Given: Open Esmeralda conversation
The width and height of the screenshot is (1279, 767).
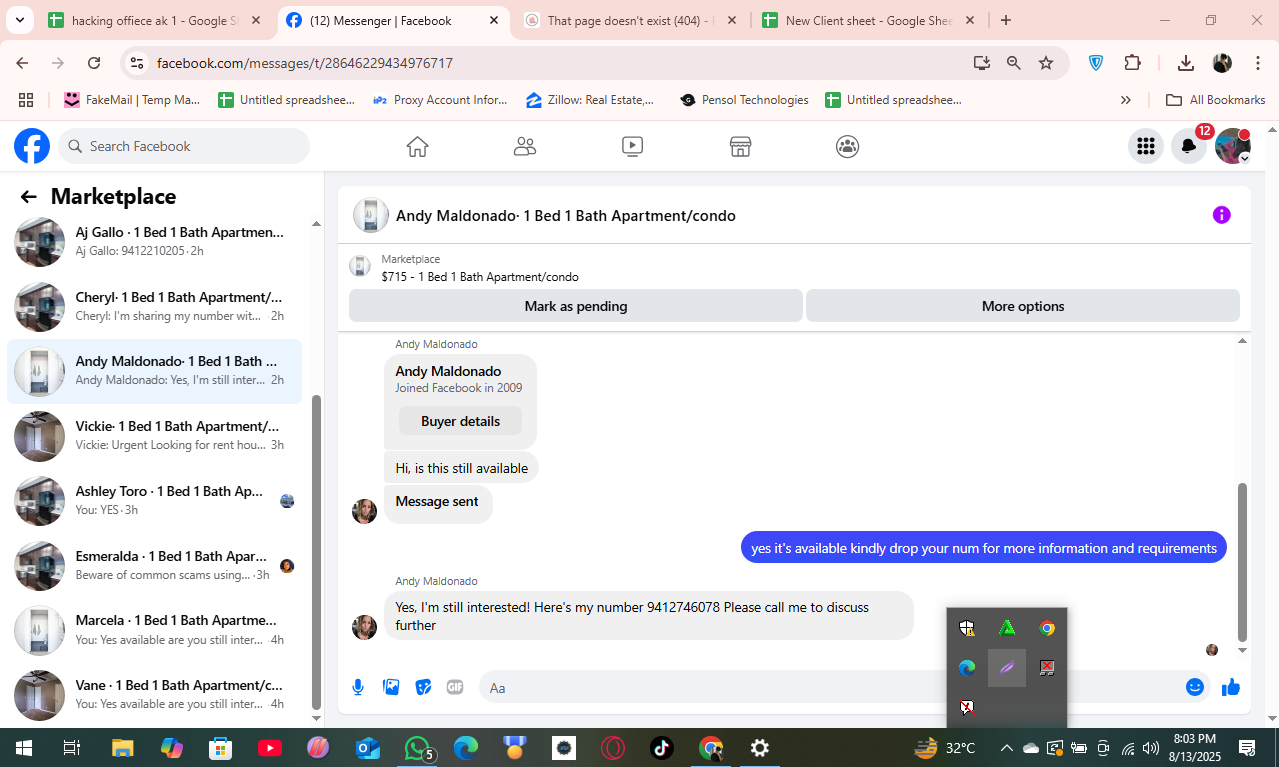Looking at the screenshot, I should click(x=155, y=565).
